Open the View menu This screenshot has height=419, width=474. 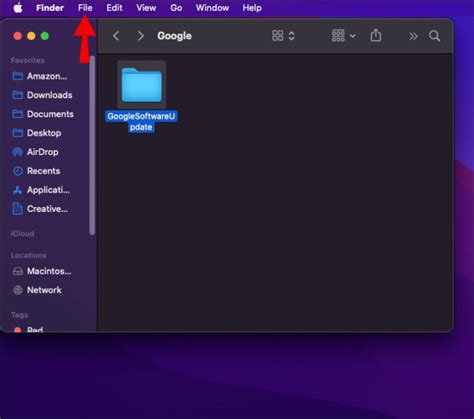click(x=146, y=8)
